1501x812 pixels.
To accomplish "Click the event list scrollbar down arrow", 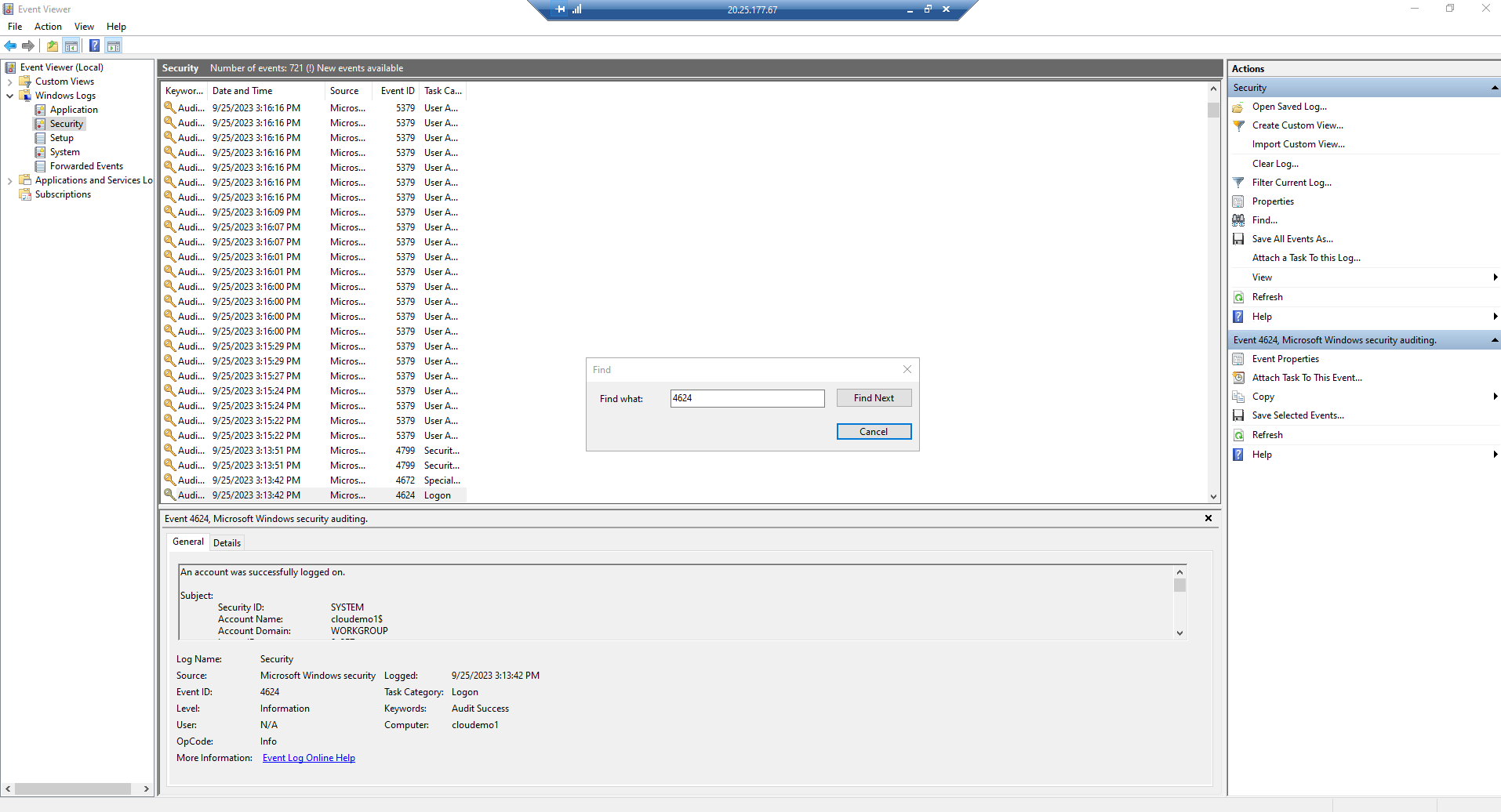I will click(x=1213, y=496).
